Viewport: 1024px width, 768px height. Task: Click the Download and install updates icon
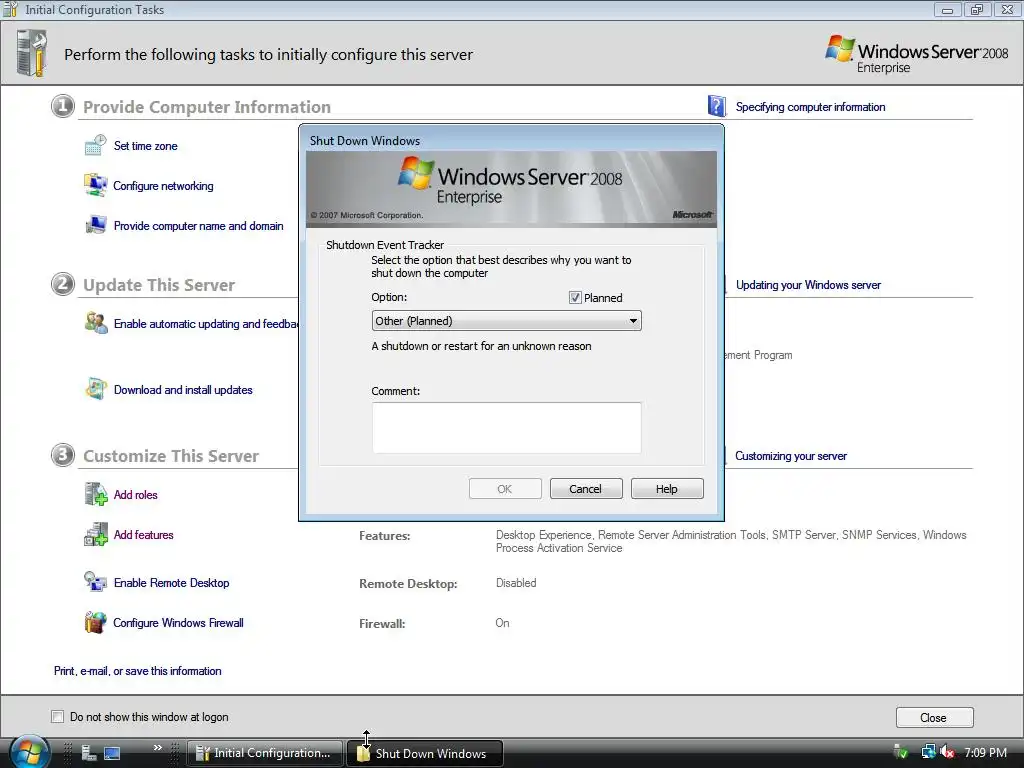coord(95,389)
